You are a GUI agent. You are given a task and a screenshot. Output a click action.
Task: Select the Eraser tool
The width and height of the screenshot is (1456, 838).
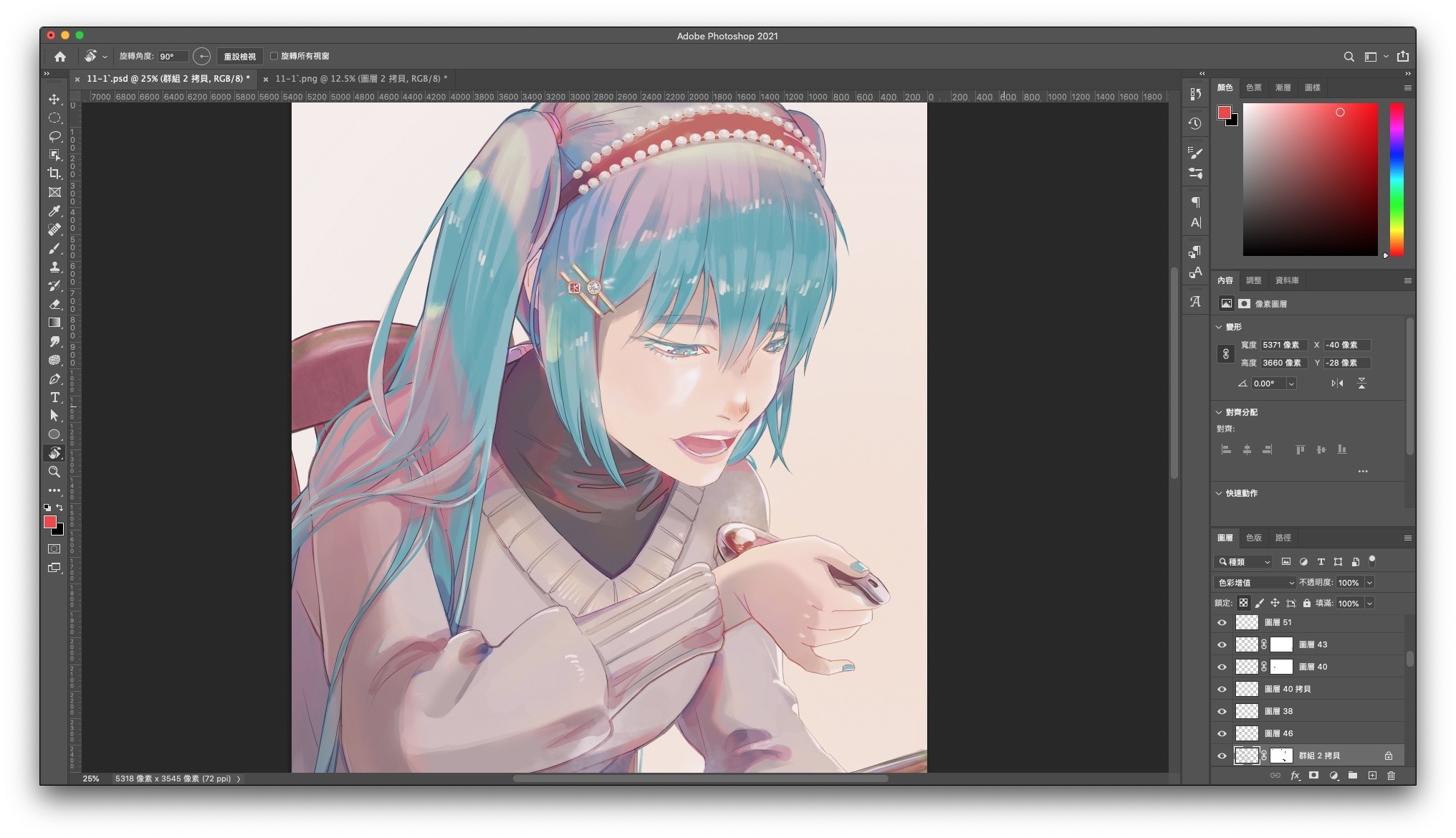pos(54,304)
